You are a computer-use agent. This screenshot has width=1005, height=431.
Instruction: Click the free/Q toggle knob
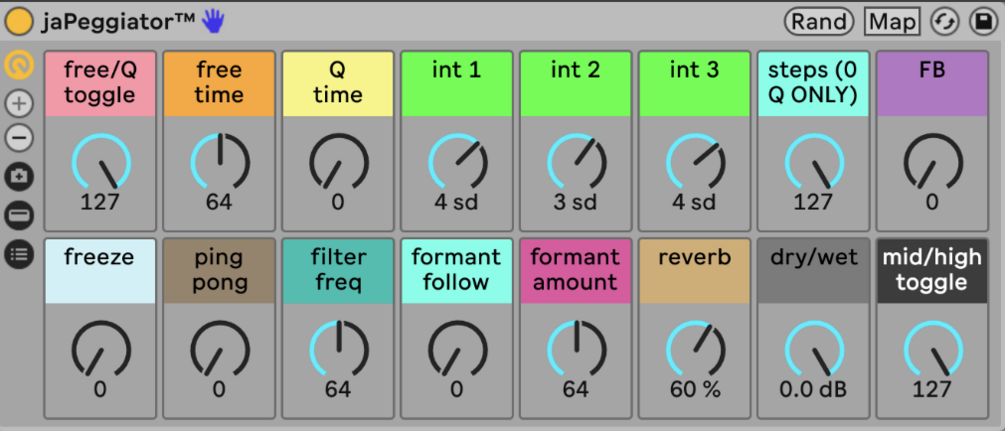[x=101, y=163]
